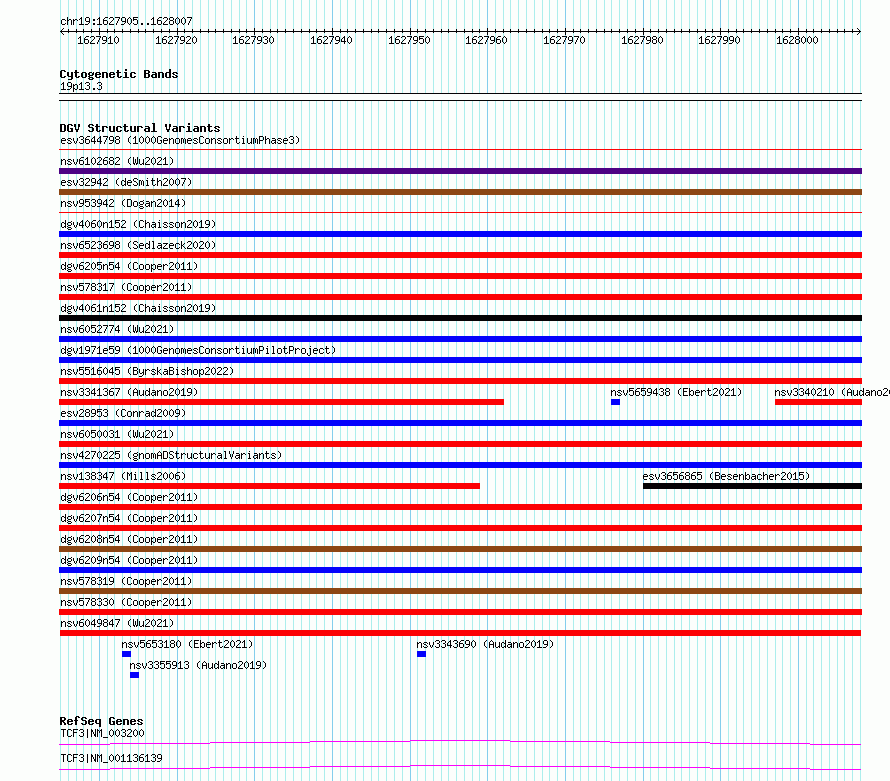Select the esv3656865 (Besenbacher2015) black bar
Viewport: 890px width, 781px height.
tap(752, 486)
